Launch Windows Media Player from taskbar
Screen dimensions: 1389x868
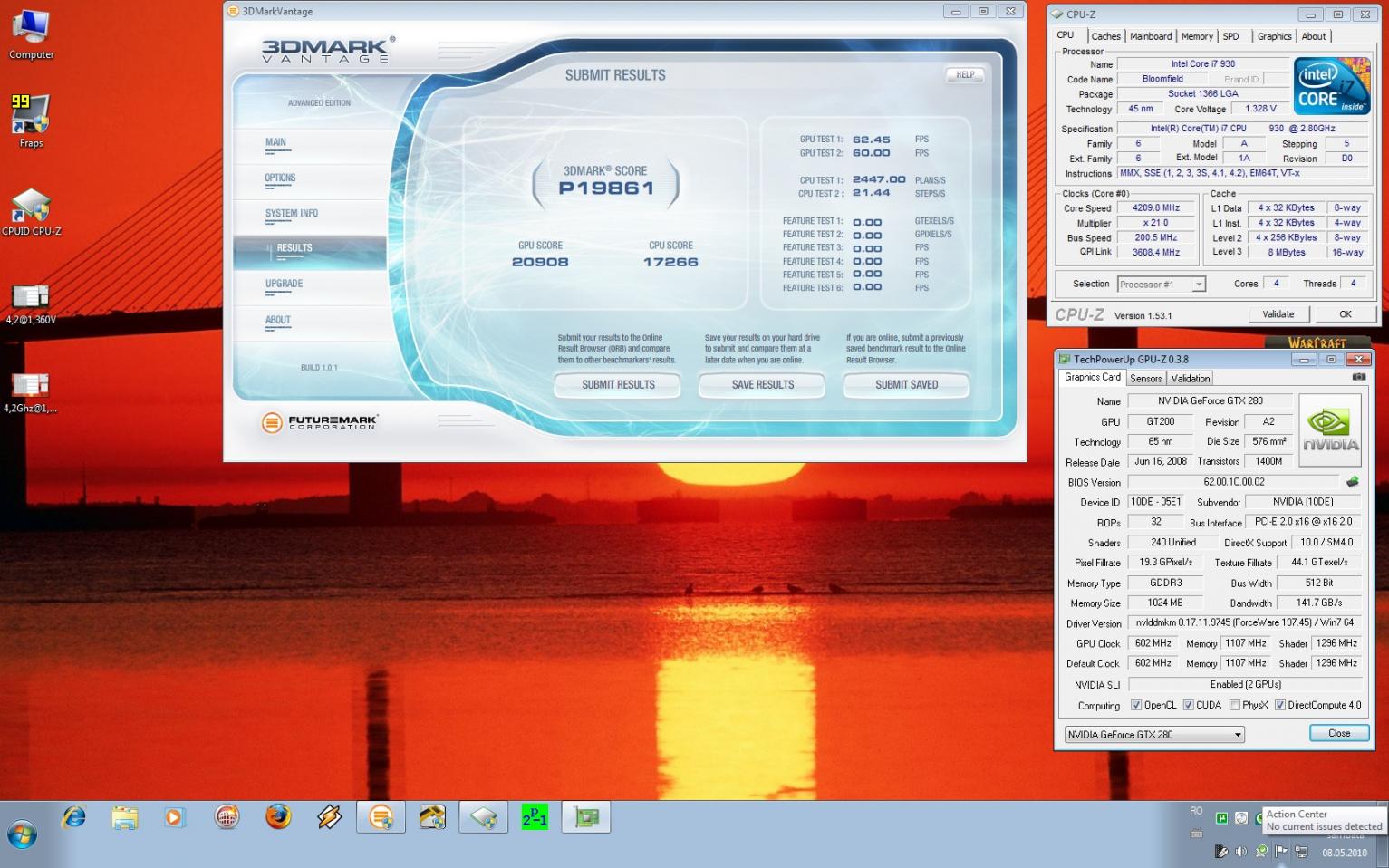point(174,817)
